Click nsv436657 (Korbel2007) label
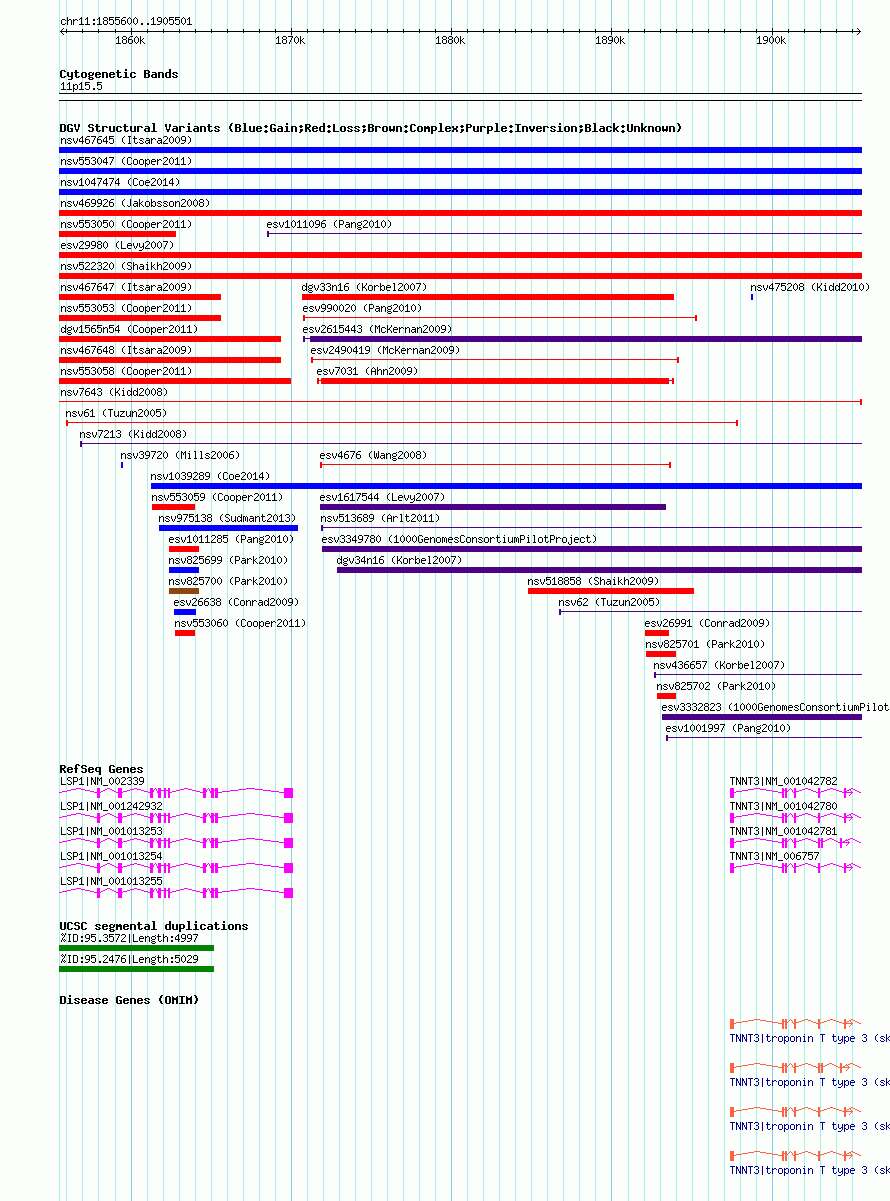The image size is (890, 1201). [719, 665]
